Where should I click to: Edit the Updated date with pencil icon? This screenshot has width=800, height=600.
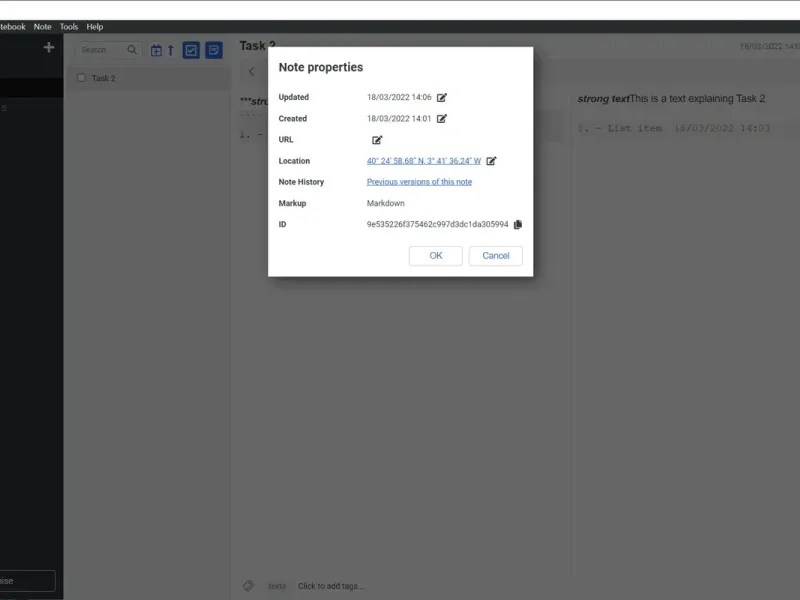click(442, 97)
